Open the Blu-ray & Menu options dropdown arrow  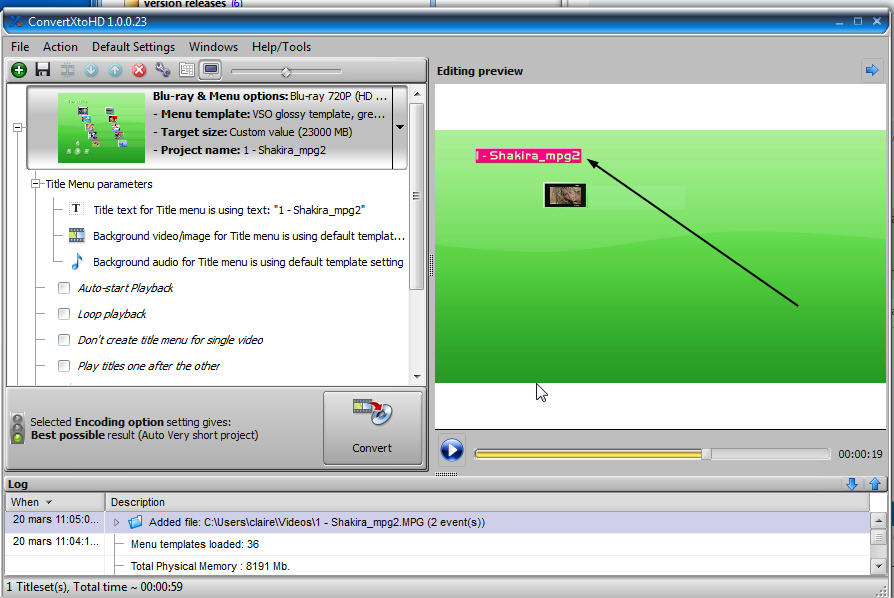[x=400, y=127]
